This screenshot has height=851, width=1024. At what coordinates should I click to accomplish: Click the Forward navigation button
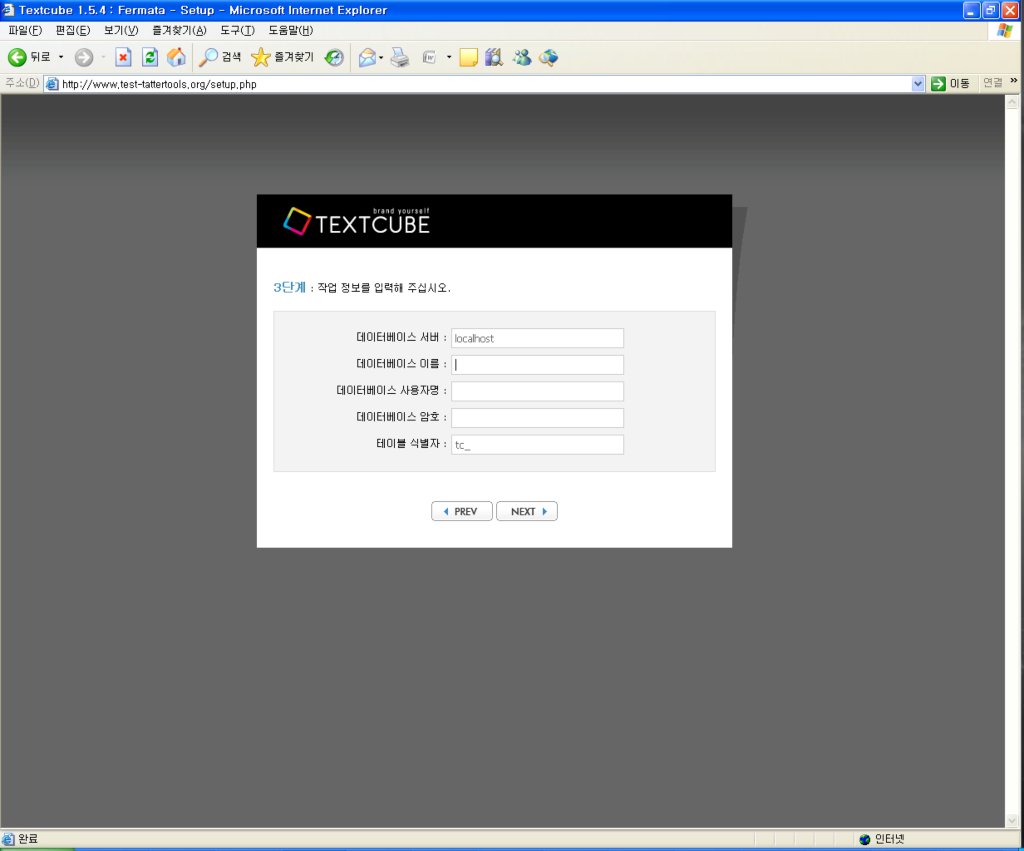pyautogui.click(x=84, y=57)
